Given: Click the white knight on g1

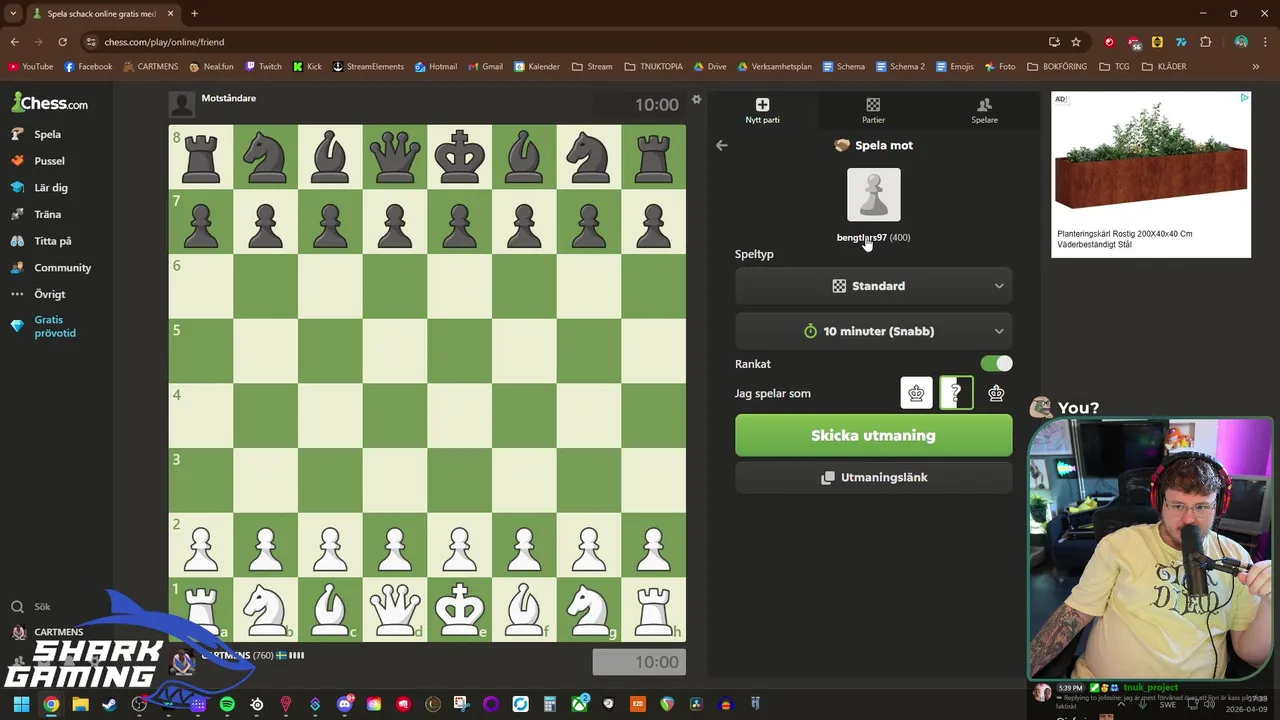Looking at the screenshot, I should click(588, 609).
